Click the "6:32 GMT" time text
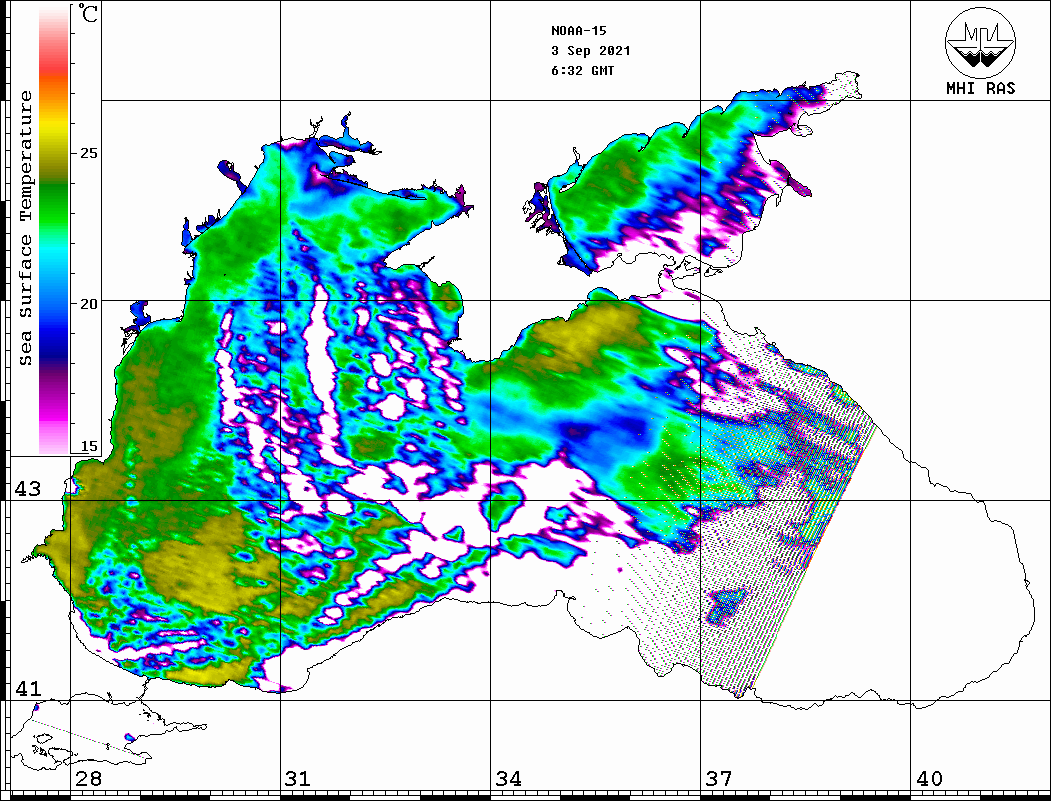The width and height of the screenshot is (1051, 801). [x=582, y=71]
